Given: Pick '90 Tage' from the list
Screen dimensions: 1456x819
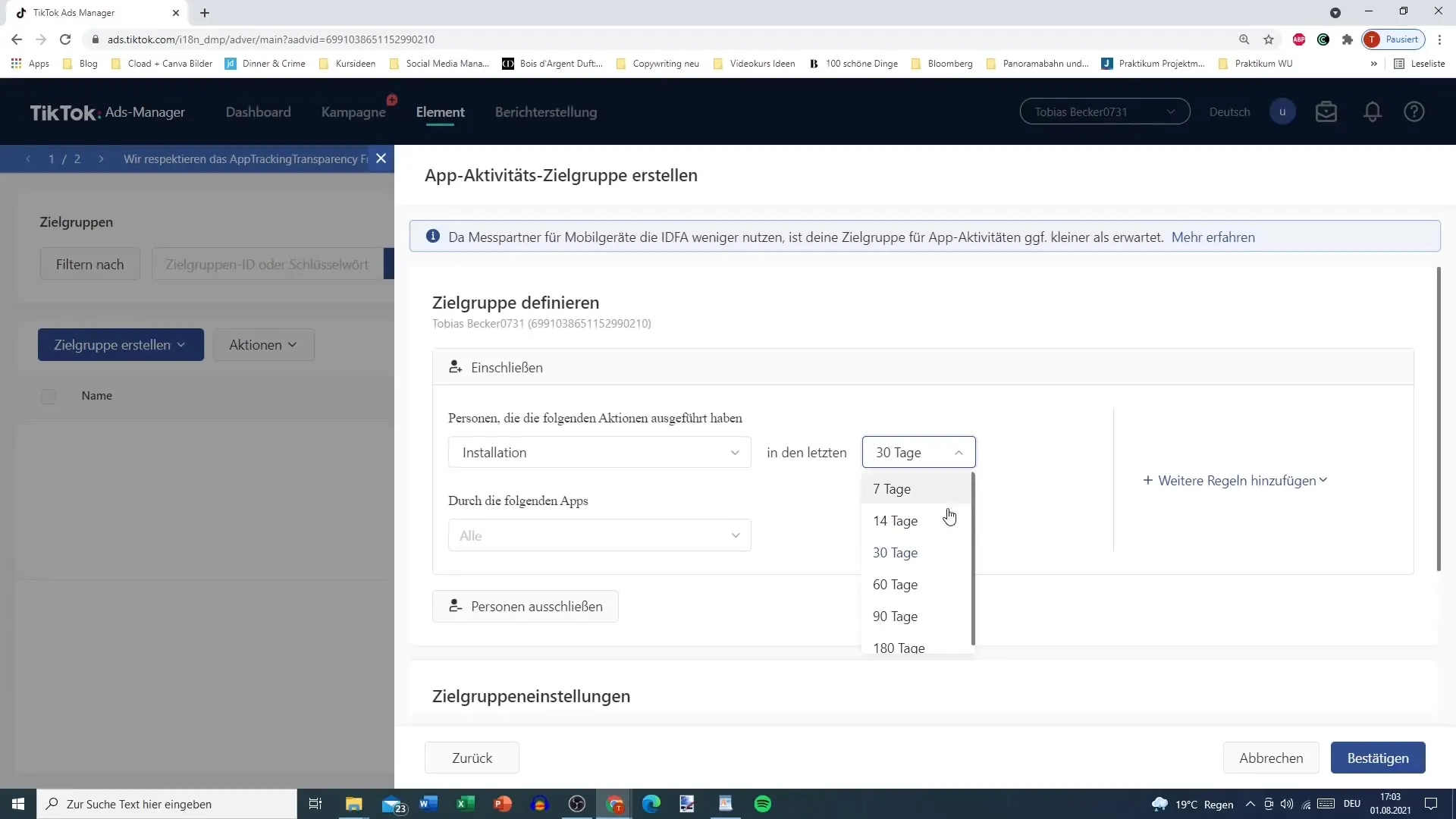Looking at the screenshot, I should 916,617.
